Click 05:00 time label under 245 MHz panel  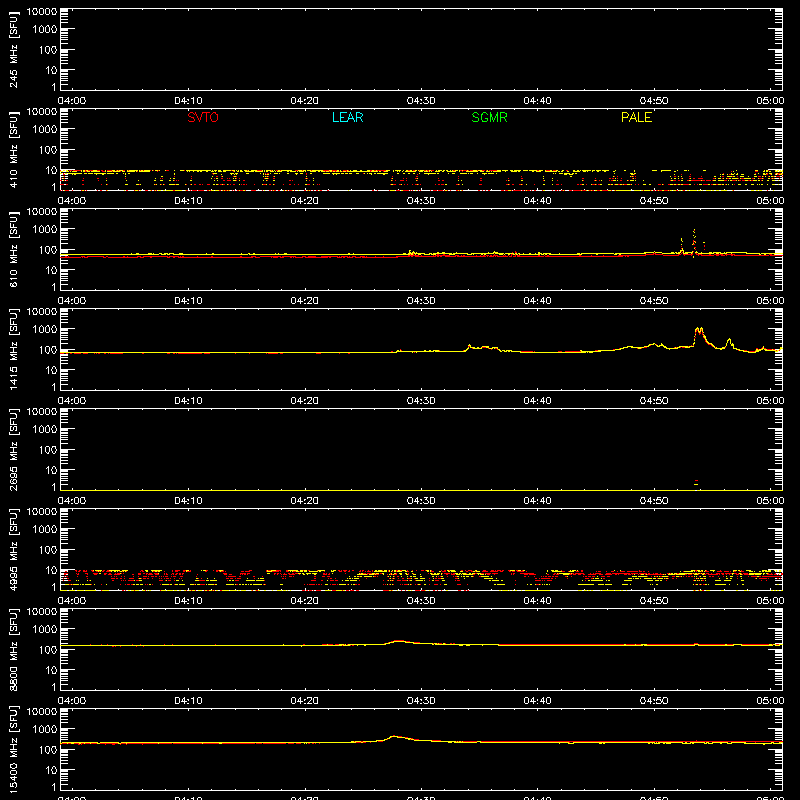coord(770,101)
